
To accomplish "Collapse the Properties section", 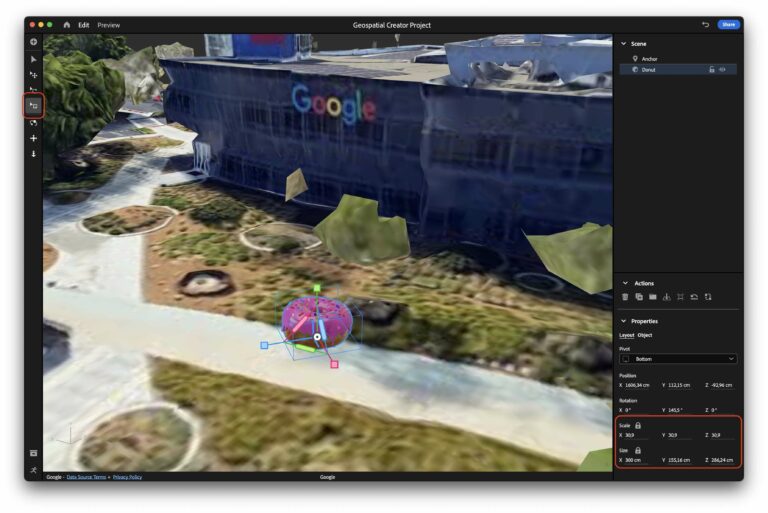I will [624, 321].
